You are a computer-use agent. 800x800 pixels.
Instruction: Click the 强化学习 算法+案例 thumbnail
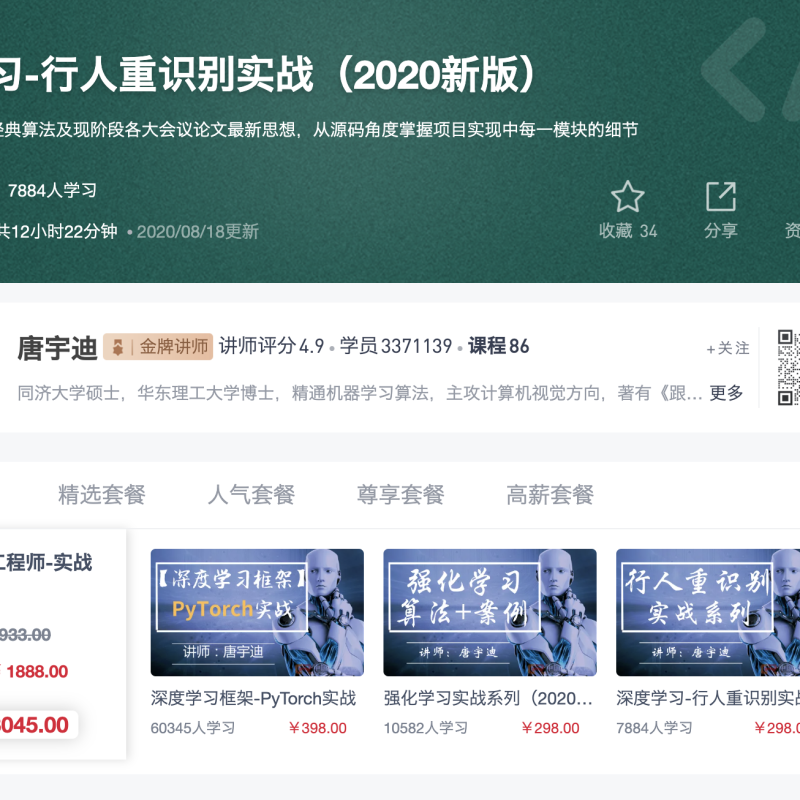click(x=491, y=612)
